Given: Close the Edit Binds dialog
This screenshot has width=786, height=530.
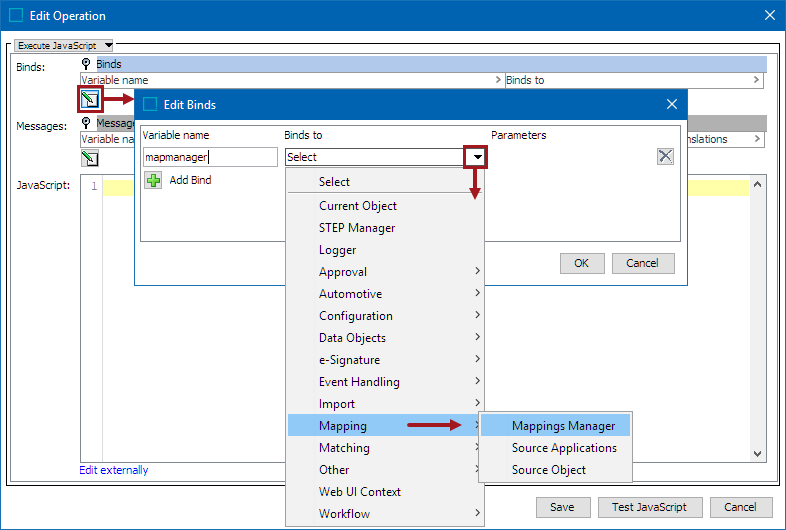Looking at the screenshot, I should 672,104.
